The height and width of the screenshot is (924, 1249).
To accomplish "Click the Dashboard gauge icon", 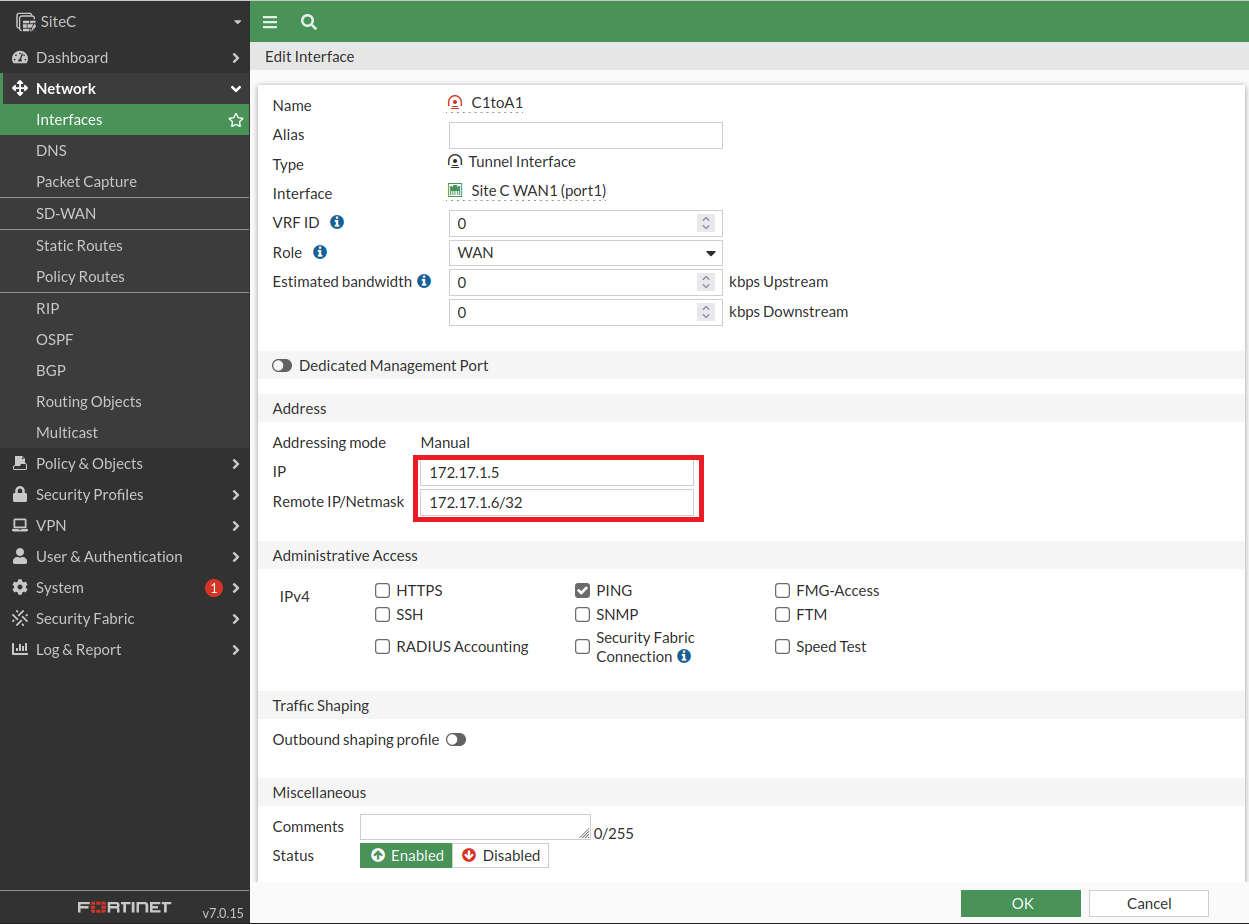I will (20, 58).
